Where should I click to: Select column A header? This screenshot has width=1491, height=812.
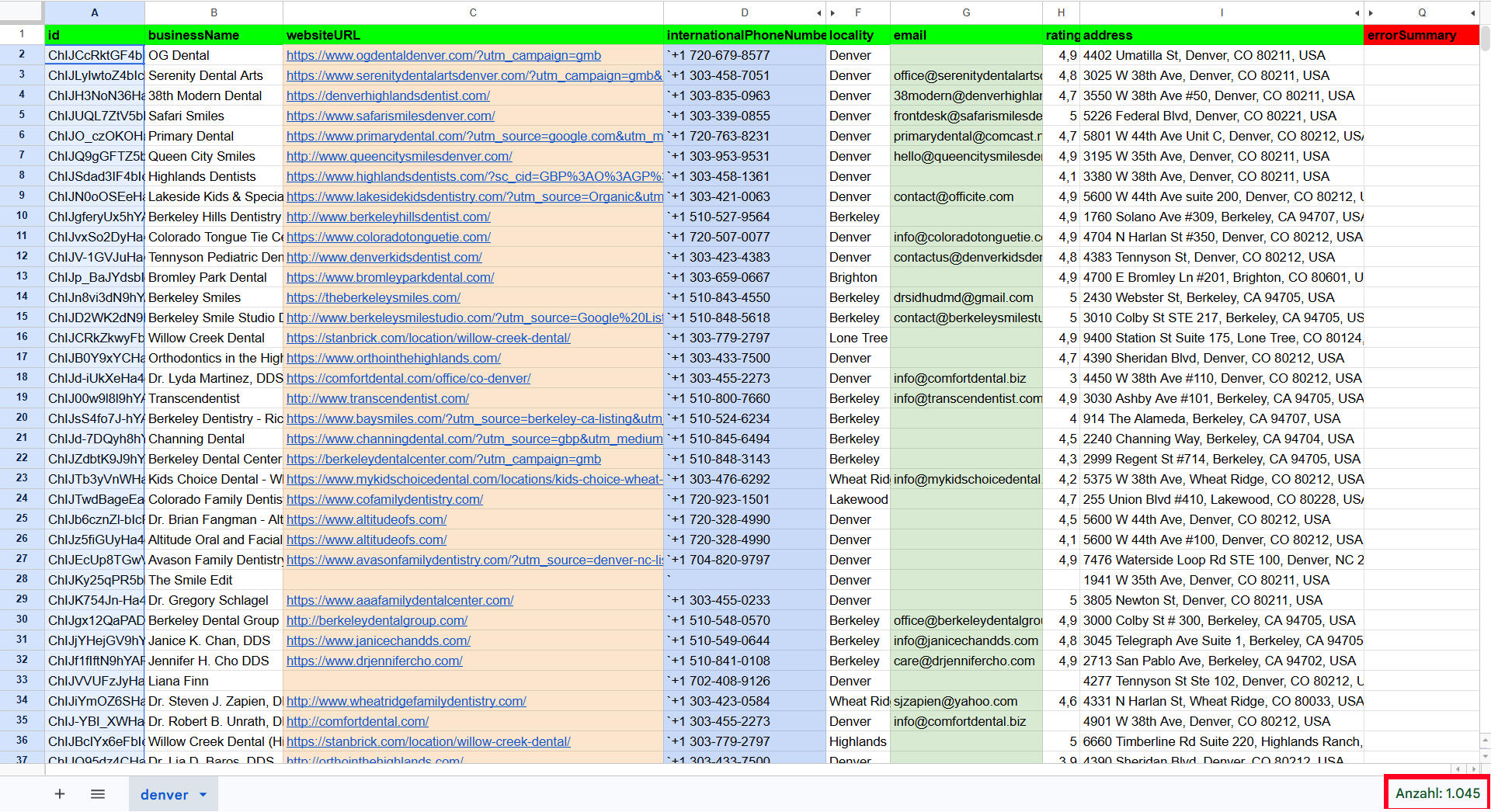pos(95,12)
